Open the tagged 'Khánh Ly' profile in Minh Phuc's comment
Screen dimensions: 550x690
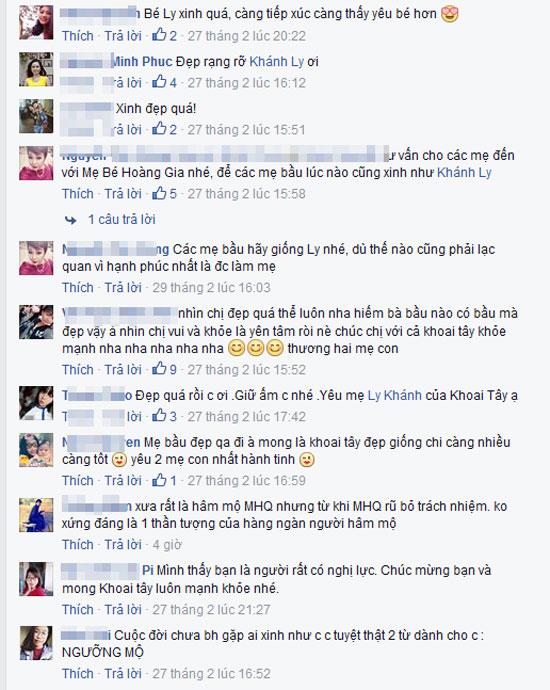276,62
